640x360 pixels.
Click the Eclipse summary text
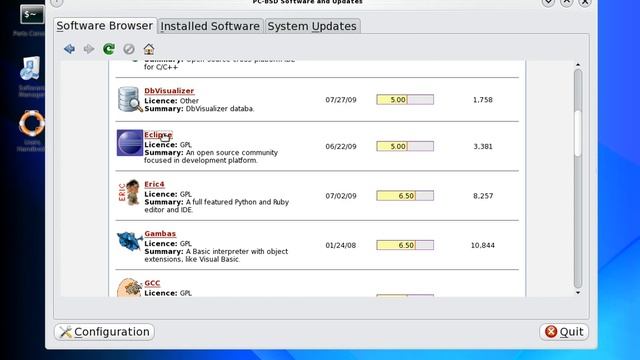[211, 156]
